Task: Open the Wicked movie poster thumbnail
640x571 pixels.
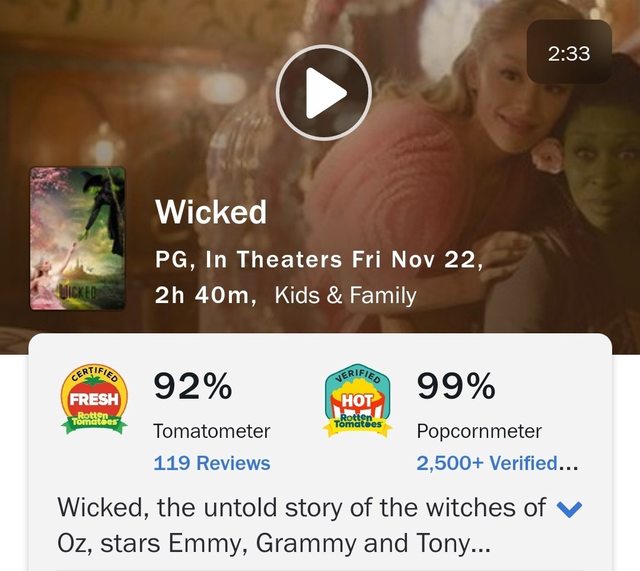Action: pyautogui.click(x=77, y=238)
